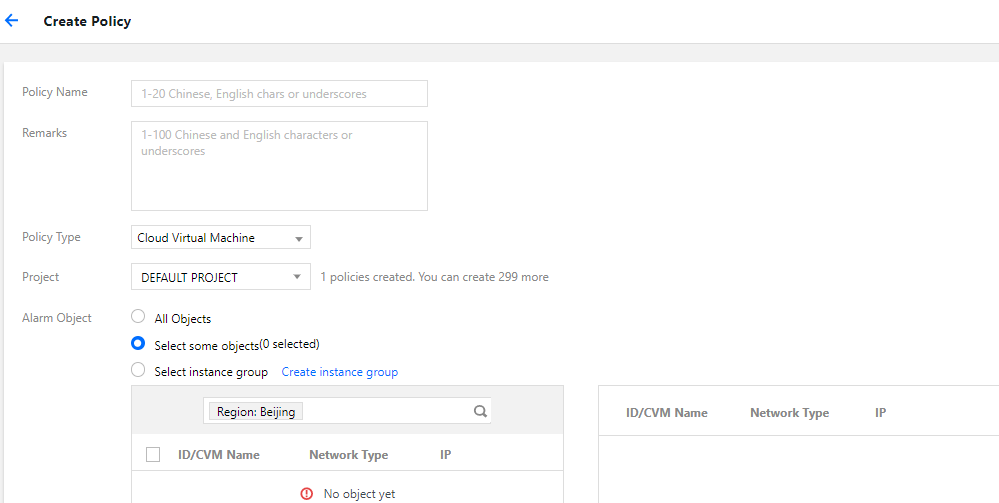Click the Create Policy page title
999x503 pixels.
(x=87, y=21)
